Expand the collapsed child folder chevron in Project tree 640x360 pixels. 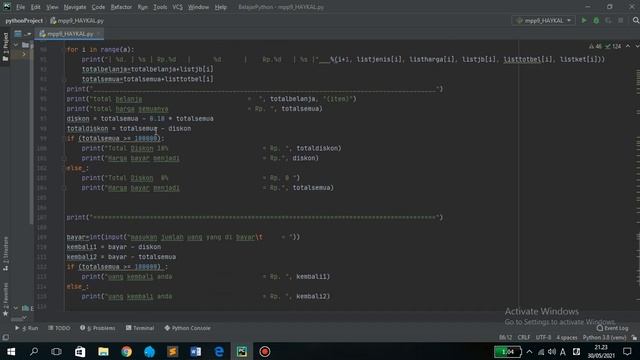[24, 54]
